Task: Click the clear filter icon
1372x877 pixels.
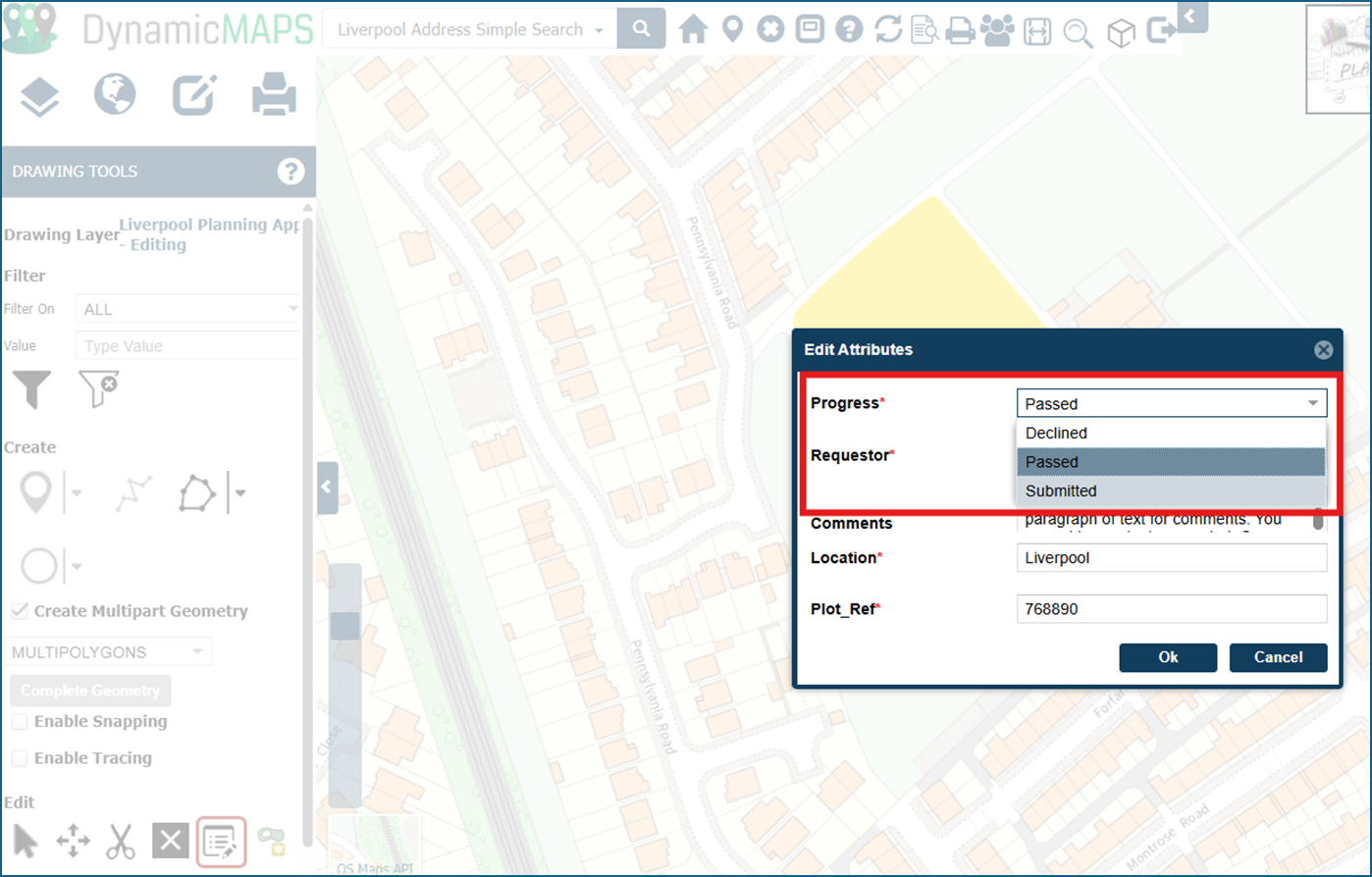Action: (98, 389)
